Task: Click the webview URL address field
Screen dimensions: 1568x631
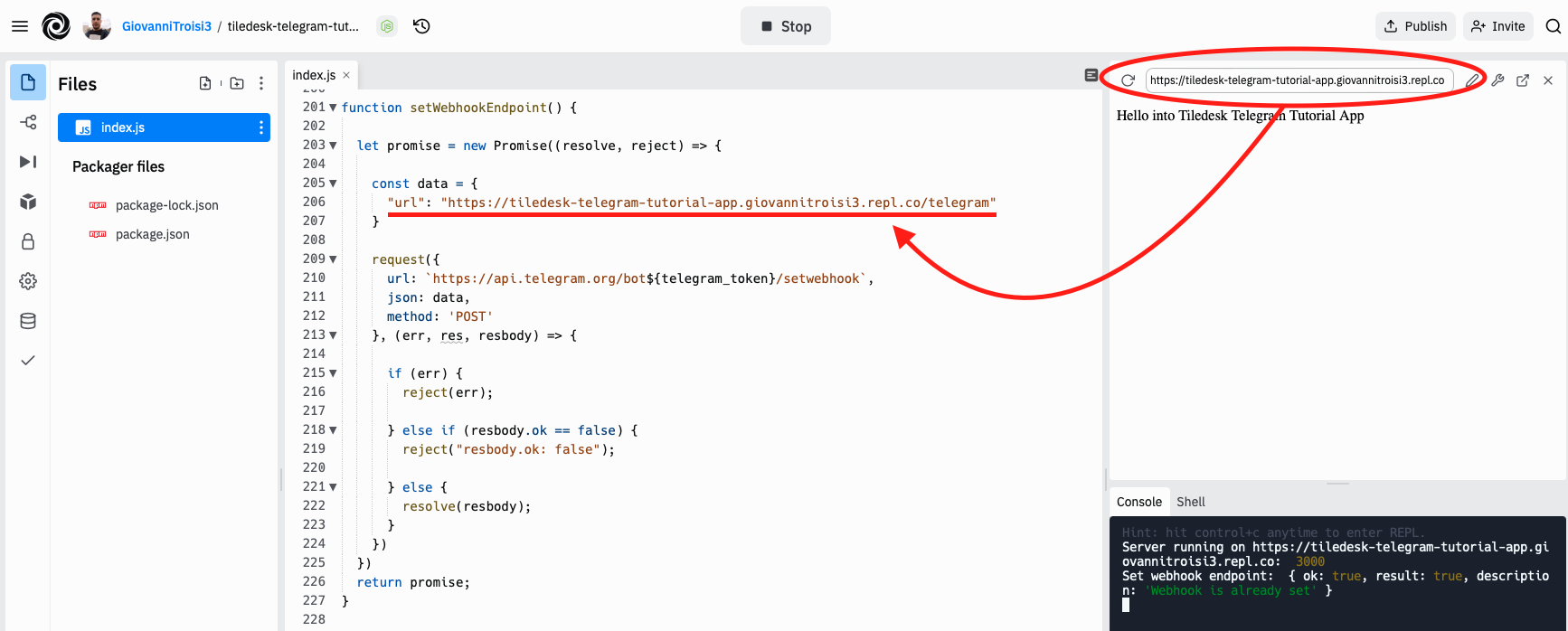Action: pos(1298,80)
